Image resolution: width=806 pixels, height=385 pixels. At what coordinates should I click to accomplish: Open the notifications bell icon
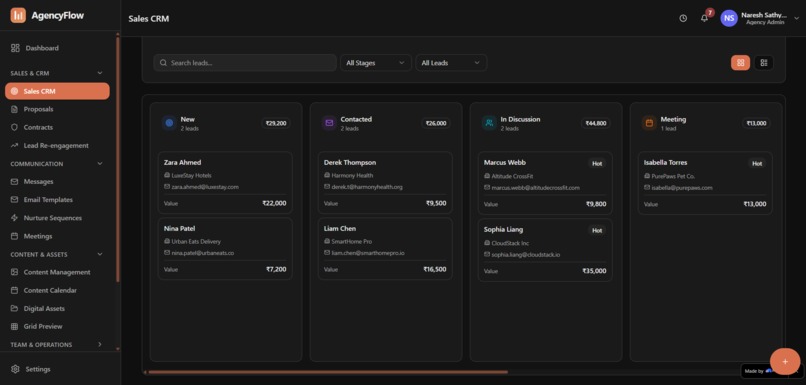[x=705, y=19]
